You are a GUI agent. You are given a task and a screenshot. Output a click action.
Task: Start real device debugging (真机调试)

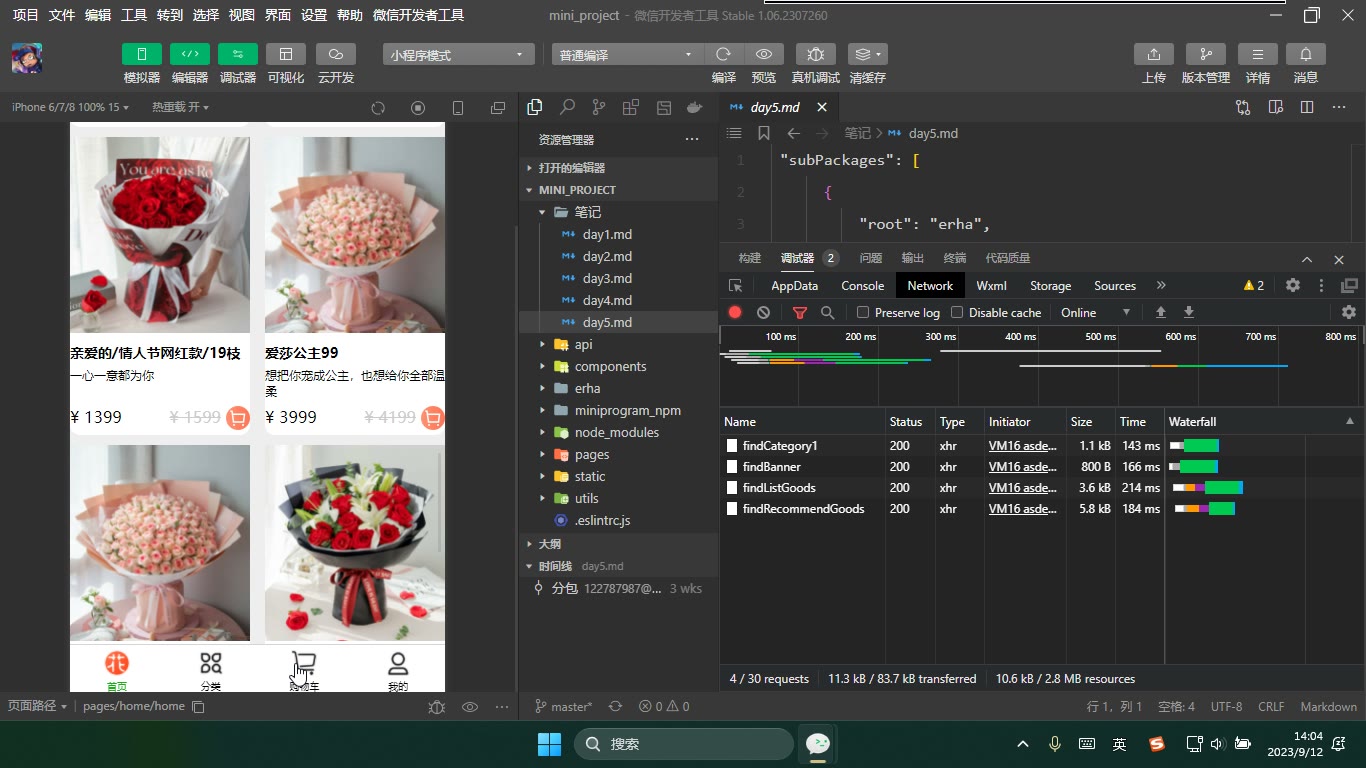(816, 54)
